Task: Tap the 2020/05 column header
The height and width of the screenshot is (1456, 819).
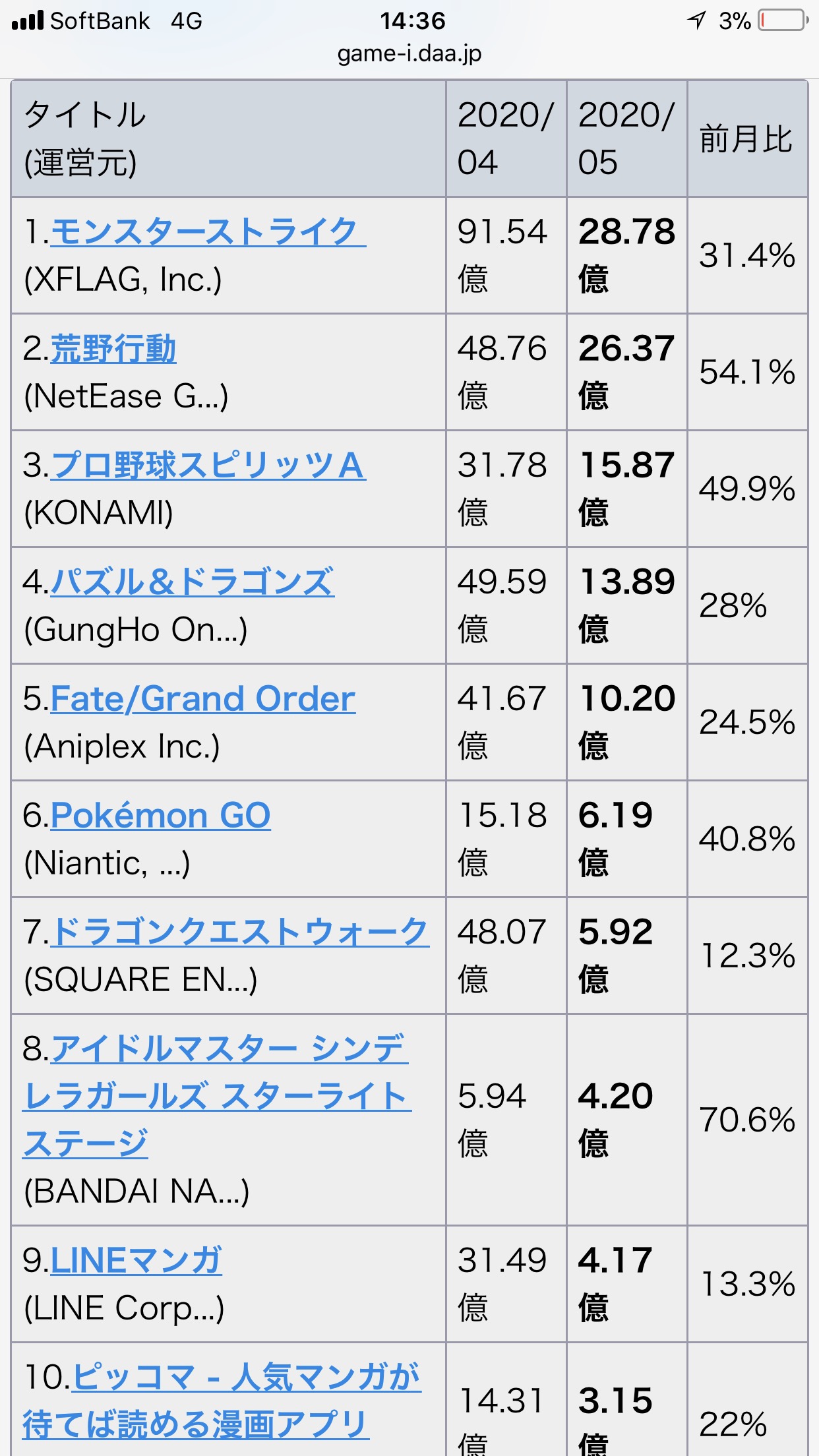Action: point(626,139)
